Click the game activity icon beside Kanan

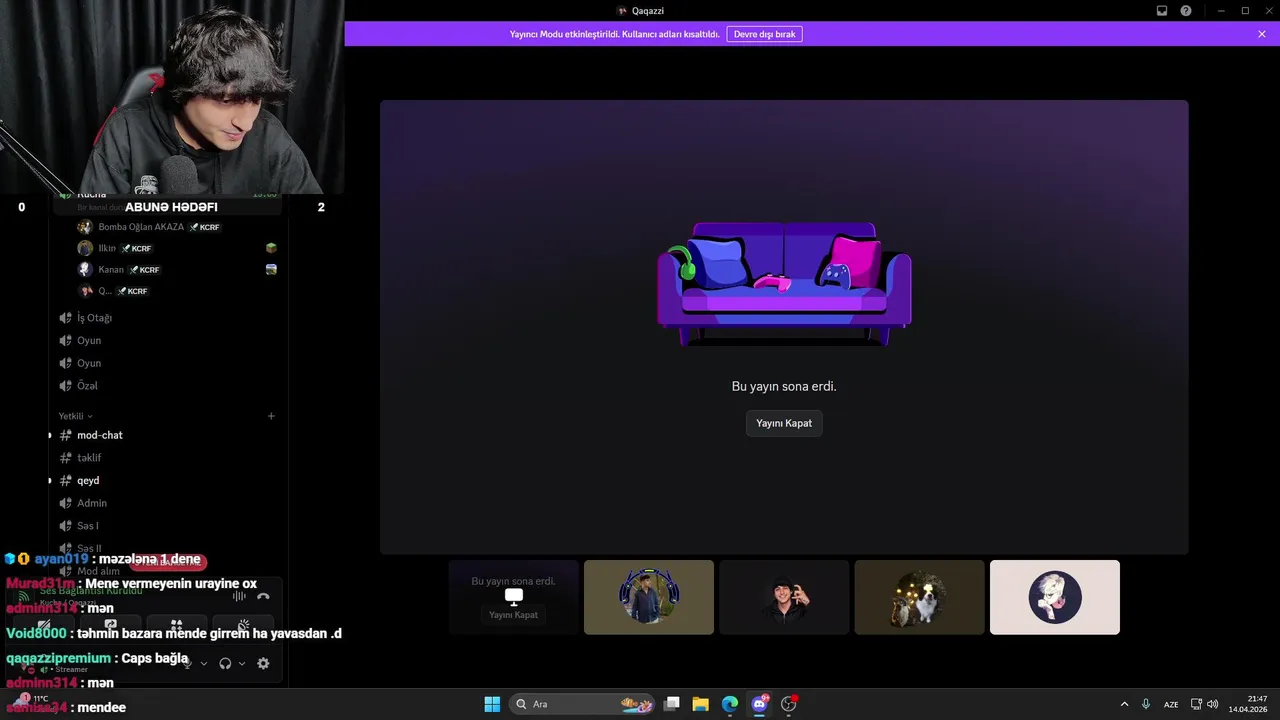(271, 270)
